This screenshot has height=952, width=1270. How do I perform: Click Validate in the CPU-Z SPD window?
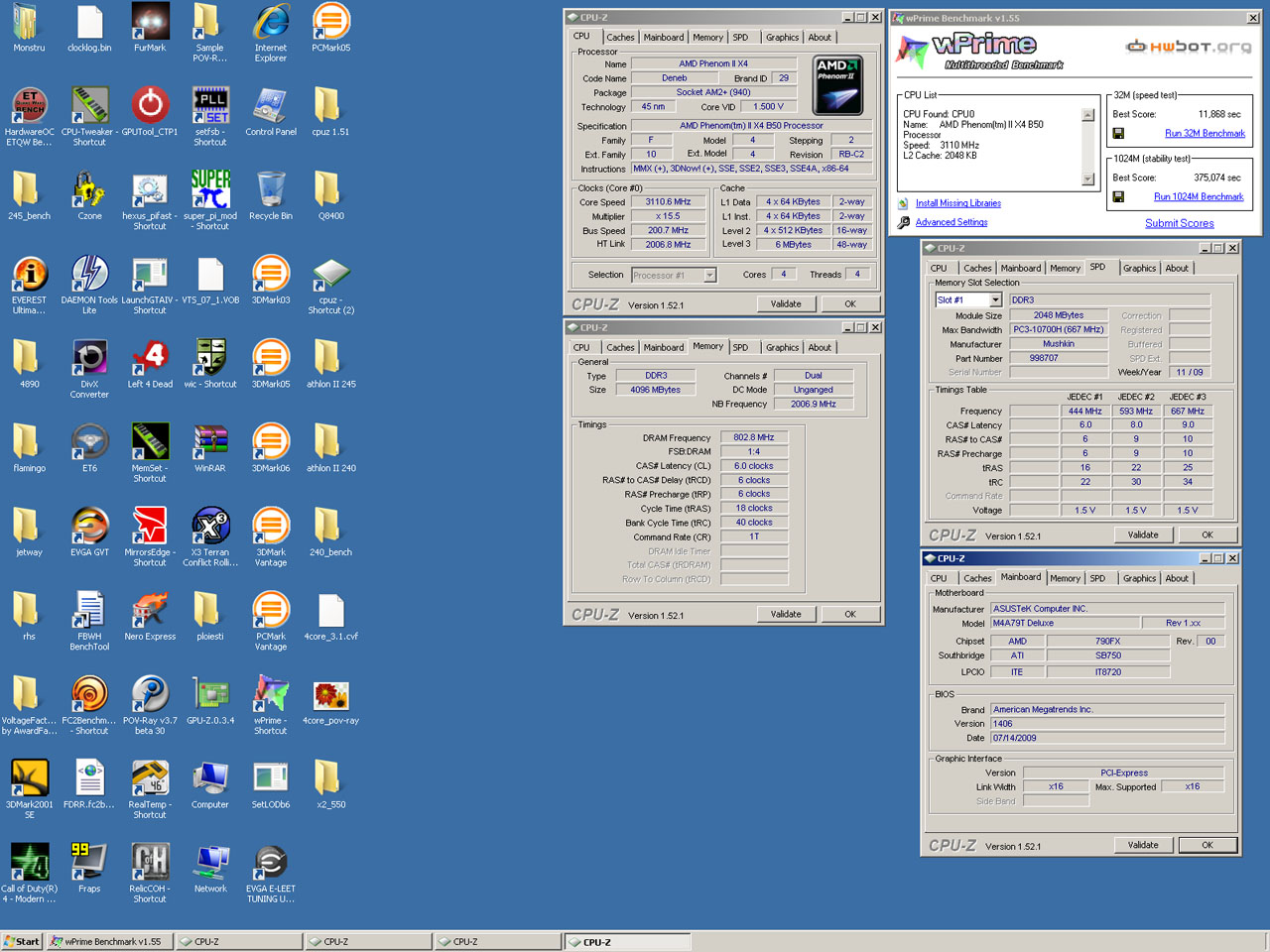tap(1143, 535)
